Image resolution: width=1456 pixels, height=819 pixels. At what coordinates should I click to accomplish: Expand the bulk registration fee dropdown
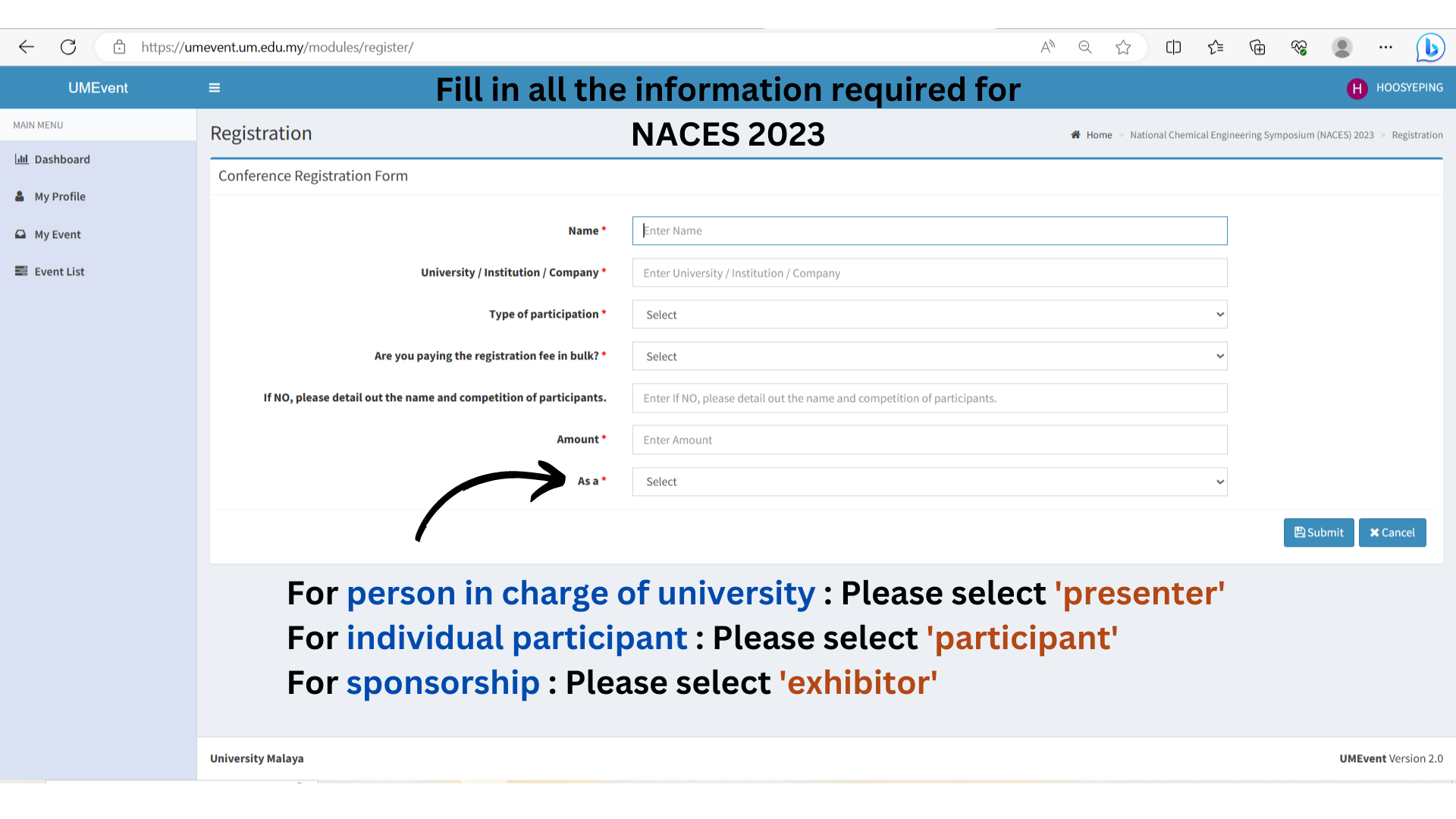point(929,356)
